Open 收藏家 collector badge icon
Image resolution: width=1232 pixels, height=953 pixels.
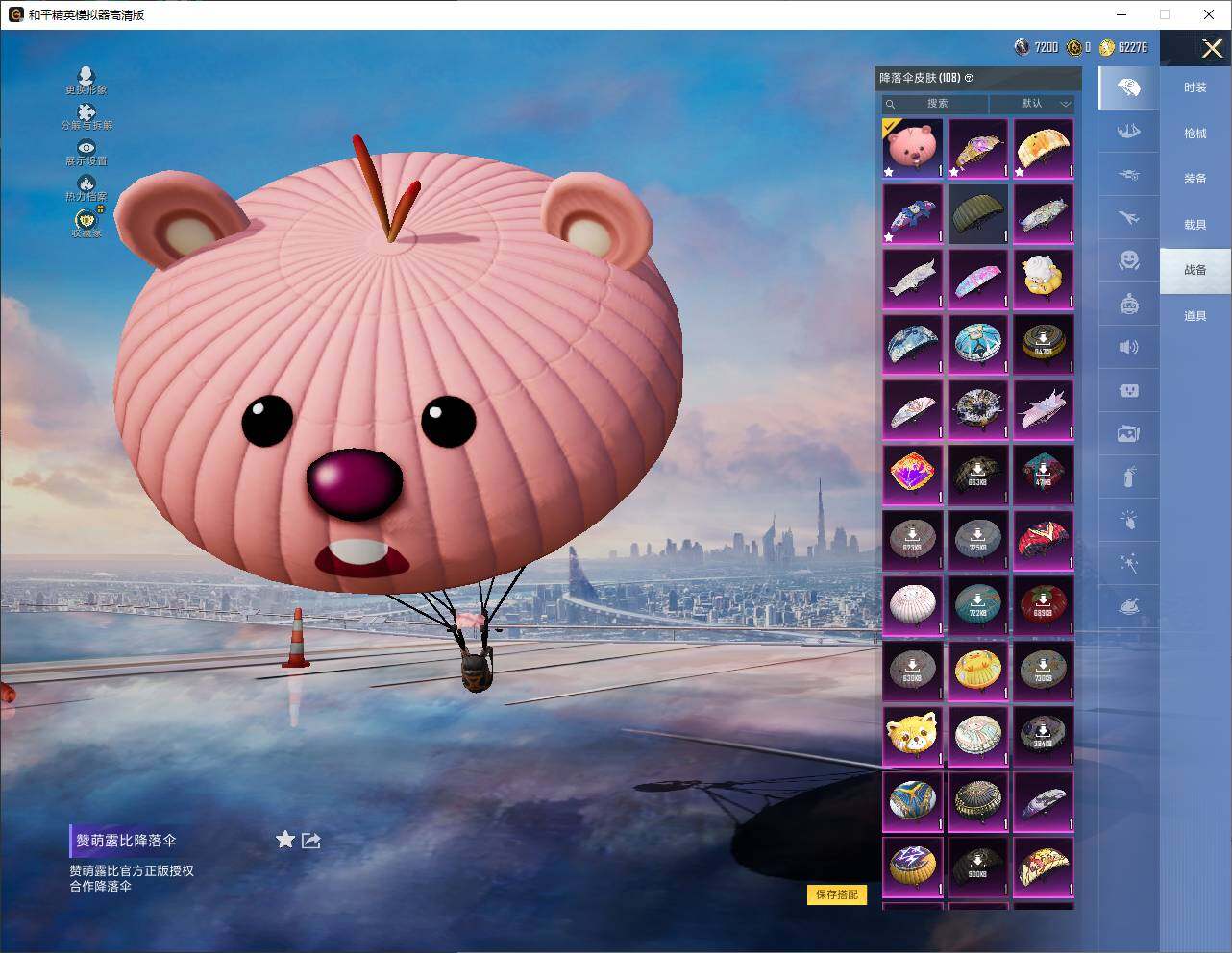(x=86, y=223)
